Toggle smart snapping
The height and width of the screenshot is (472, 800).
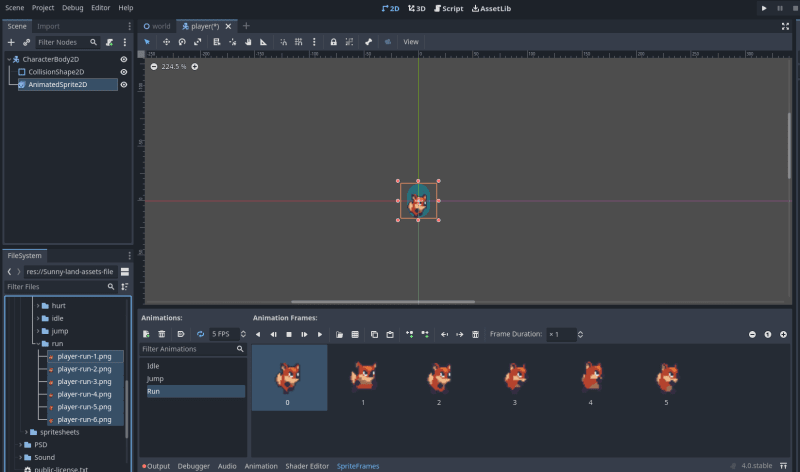[283, 42]
